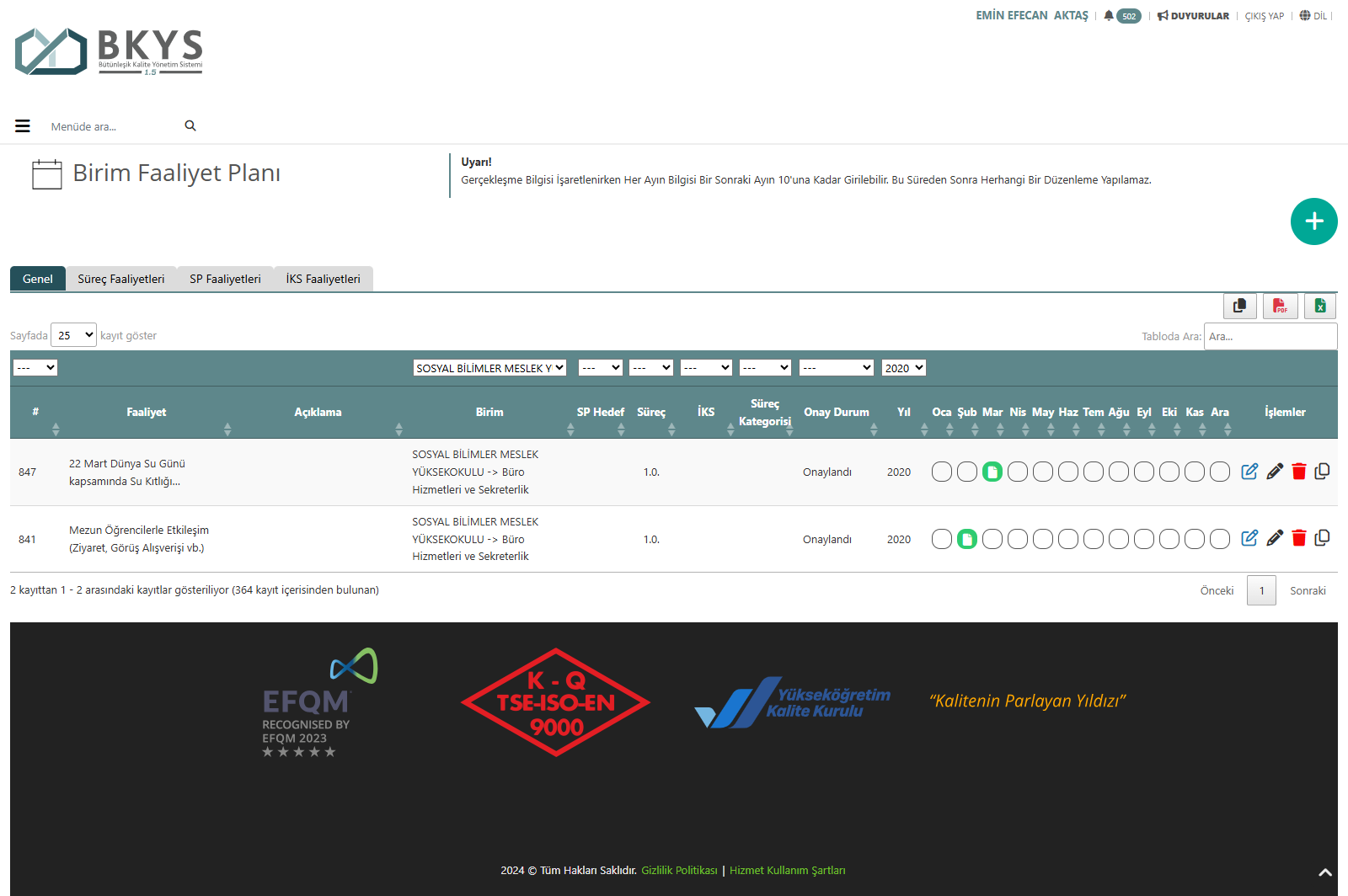Screen dimensions: 1348x896
Task: Toggle green March marker for record 847
Action: [992, 472]
